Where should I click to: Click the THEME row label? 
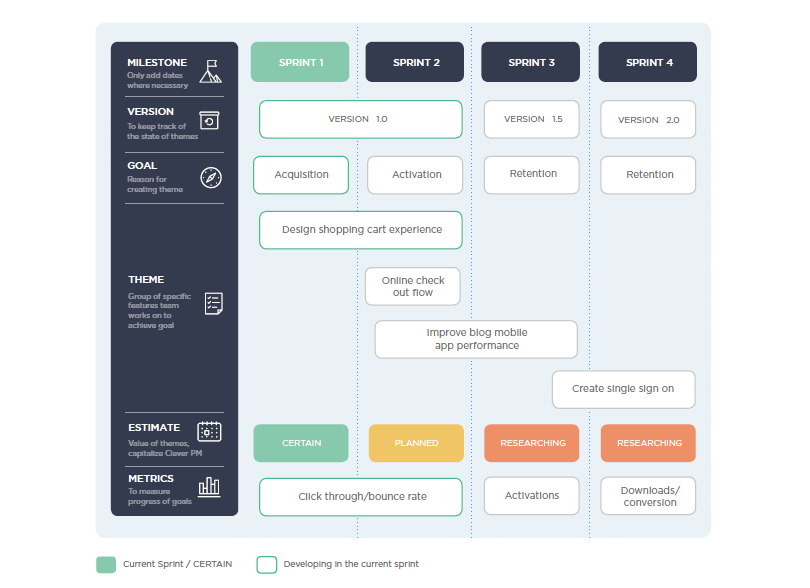click(146, 280)
